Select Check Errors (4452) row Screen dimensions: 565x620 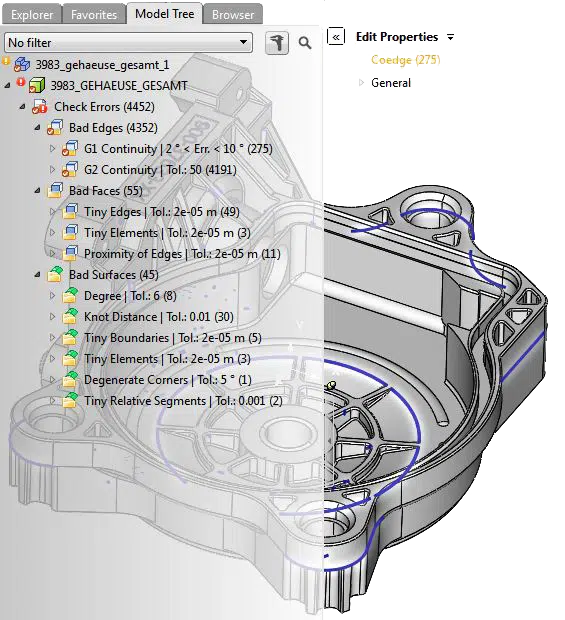click(x=104, y=107)
